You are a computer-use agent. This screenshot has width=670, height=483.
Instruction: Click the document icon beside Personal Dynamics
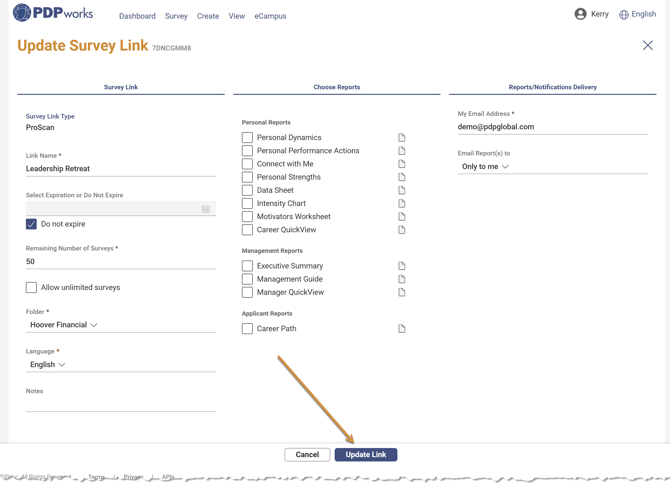click(402, 138)
